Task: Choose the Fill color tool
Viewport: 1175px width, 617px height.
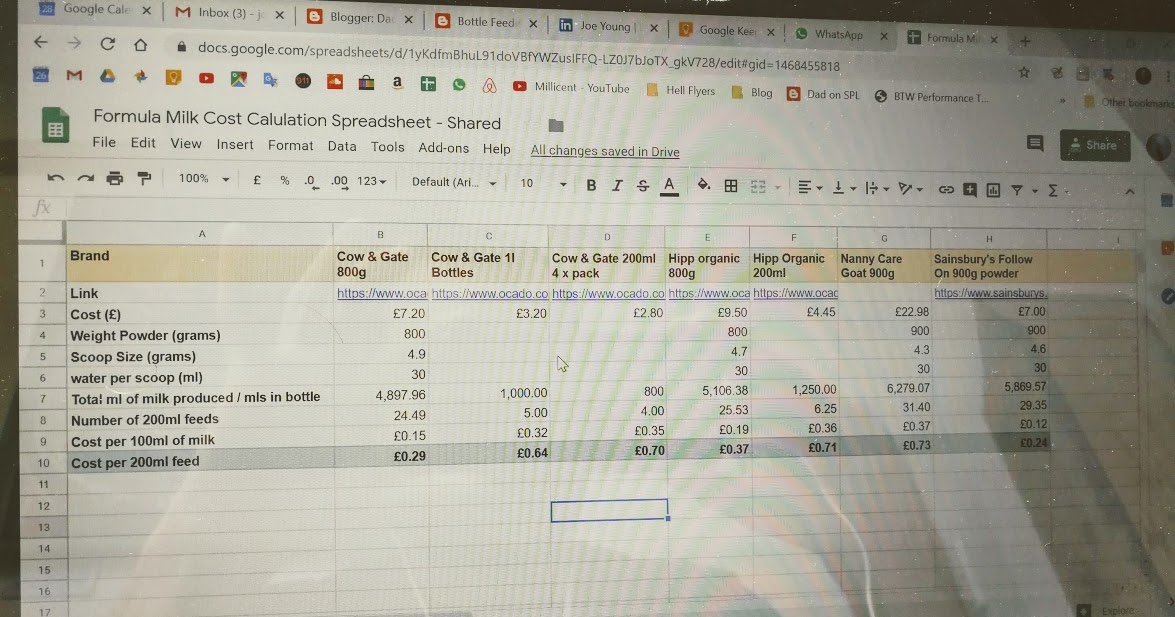Action: [704, 186]
